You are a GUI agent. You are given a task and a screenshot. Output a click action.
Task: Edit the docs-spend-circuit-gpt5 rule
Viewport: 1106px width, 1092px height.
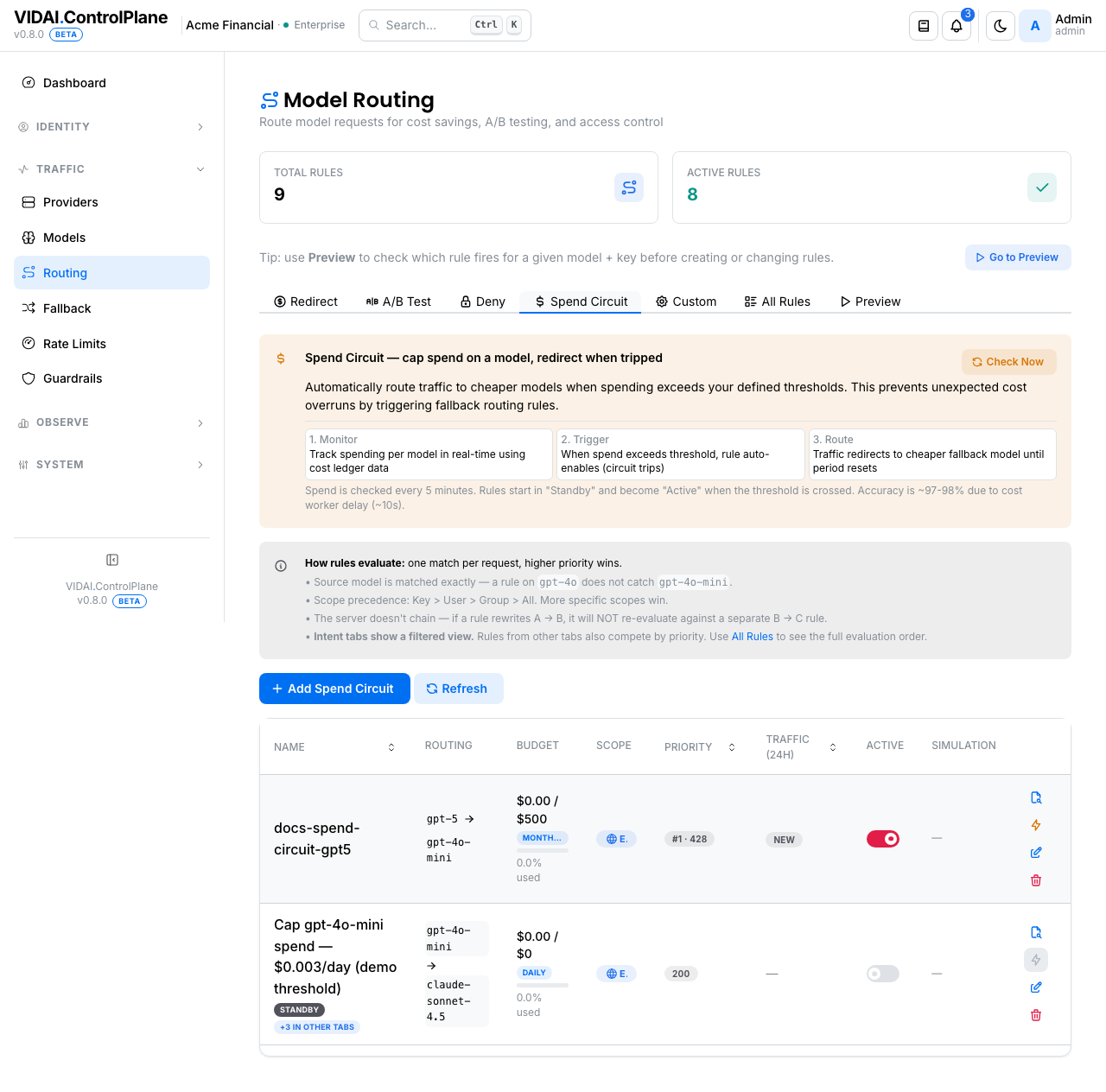click(x=1036, y=853)
